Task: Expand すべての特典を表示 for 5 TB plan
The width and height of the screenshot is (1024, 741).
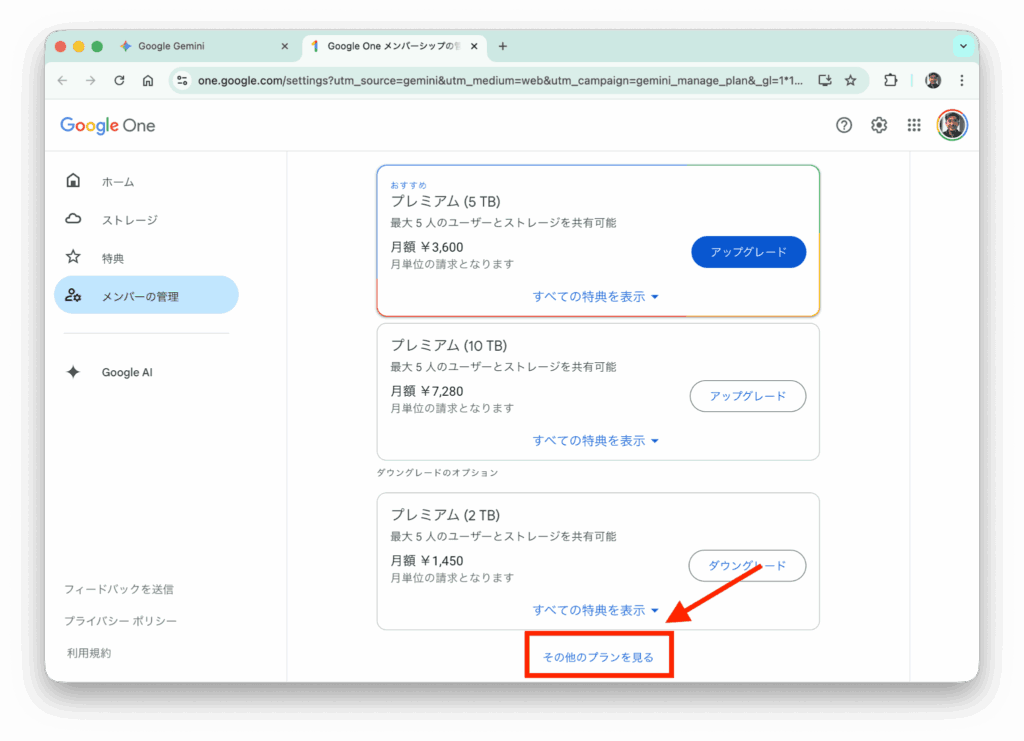Action: [596, 297]
